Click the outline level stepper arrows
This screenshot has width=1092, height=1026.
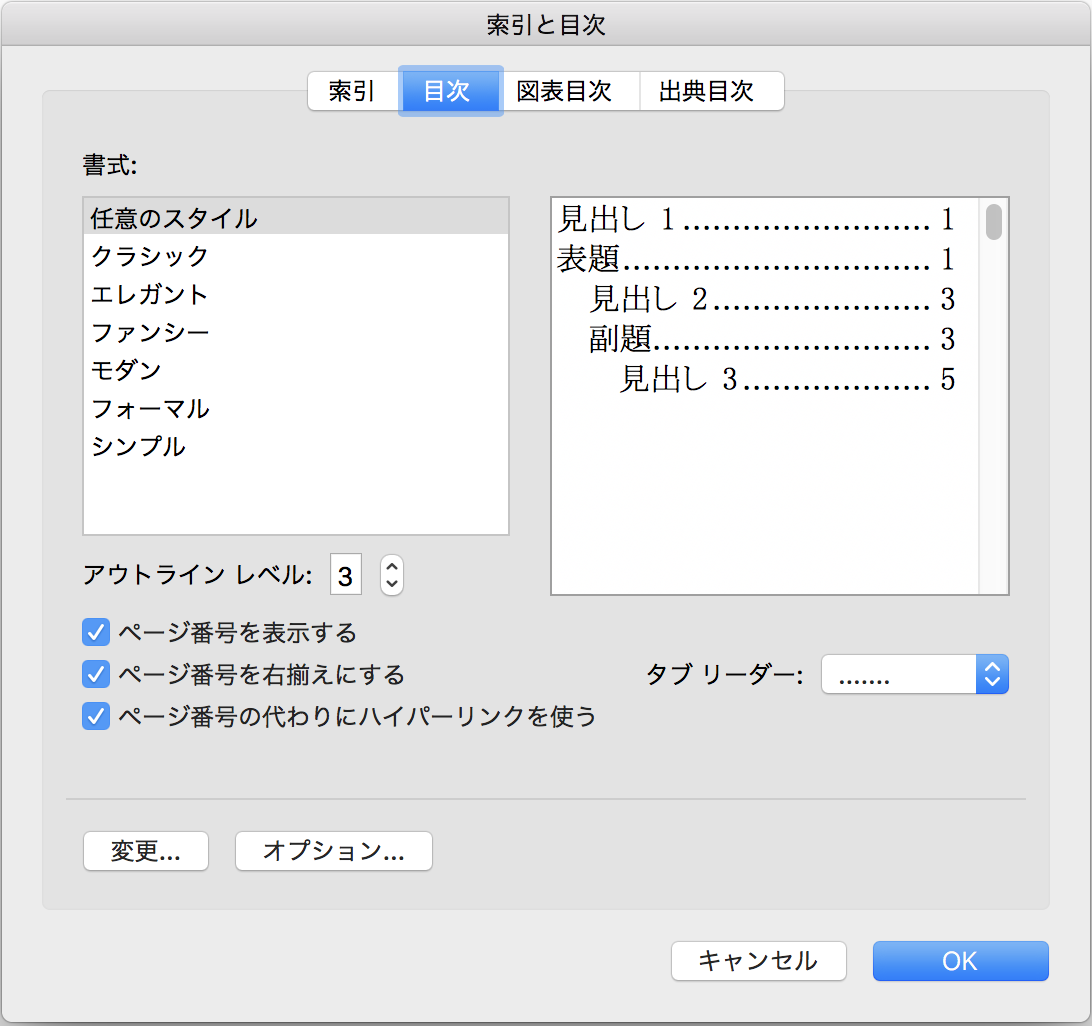(392, 576)
